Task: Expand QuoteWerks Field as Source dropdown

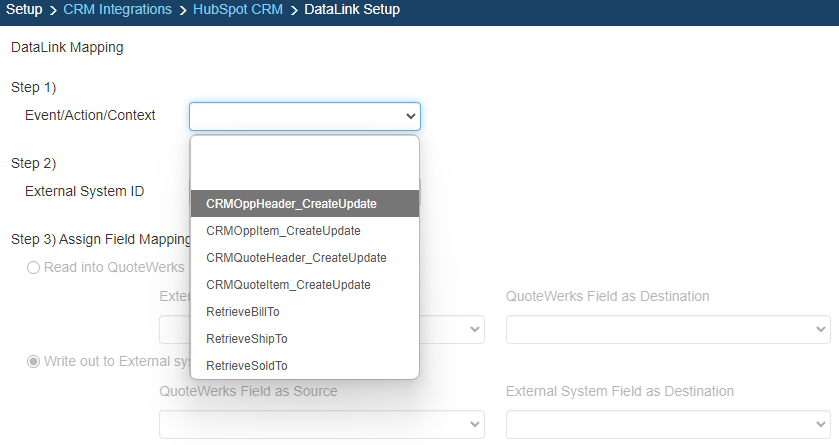Action: [x=321, y=424]
